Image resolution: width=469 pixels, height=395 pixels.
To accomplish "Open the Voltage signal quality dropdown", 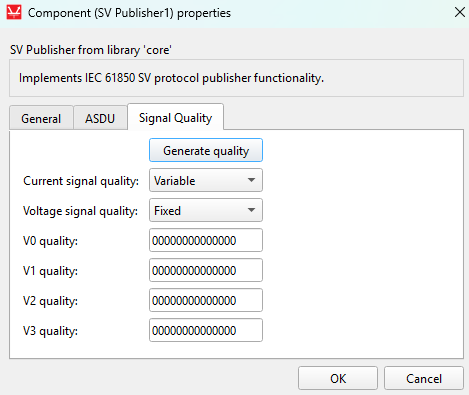I will point(206,210).
